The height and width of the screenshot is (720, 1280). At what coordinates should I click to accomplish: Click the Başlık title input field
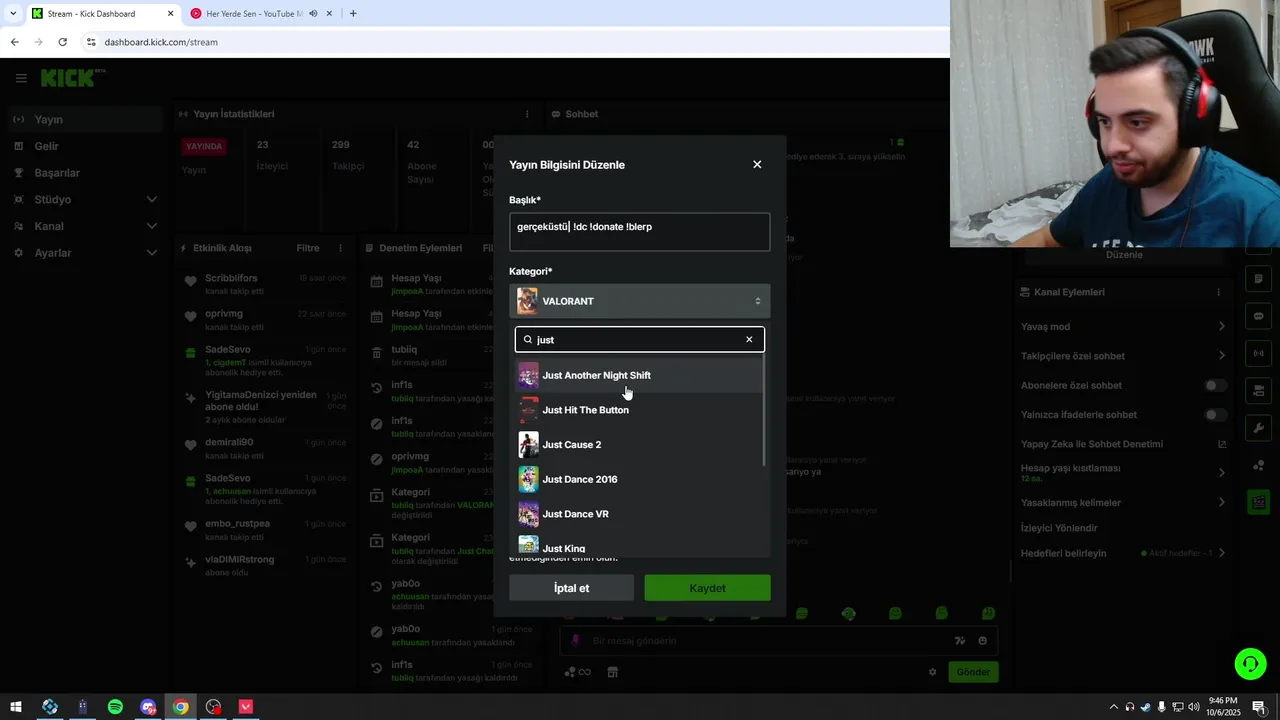(639, 231)
